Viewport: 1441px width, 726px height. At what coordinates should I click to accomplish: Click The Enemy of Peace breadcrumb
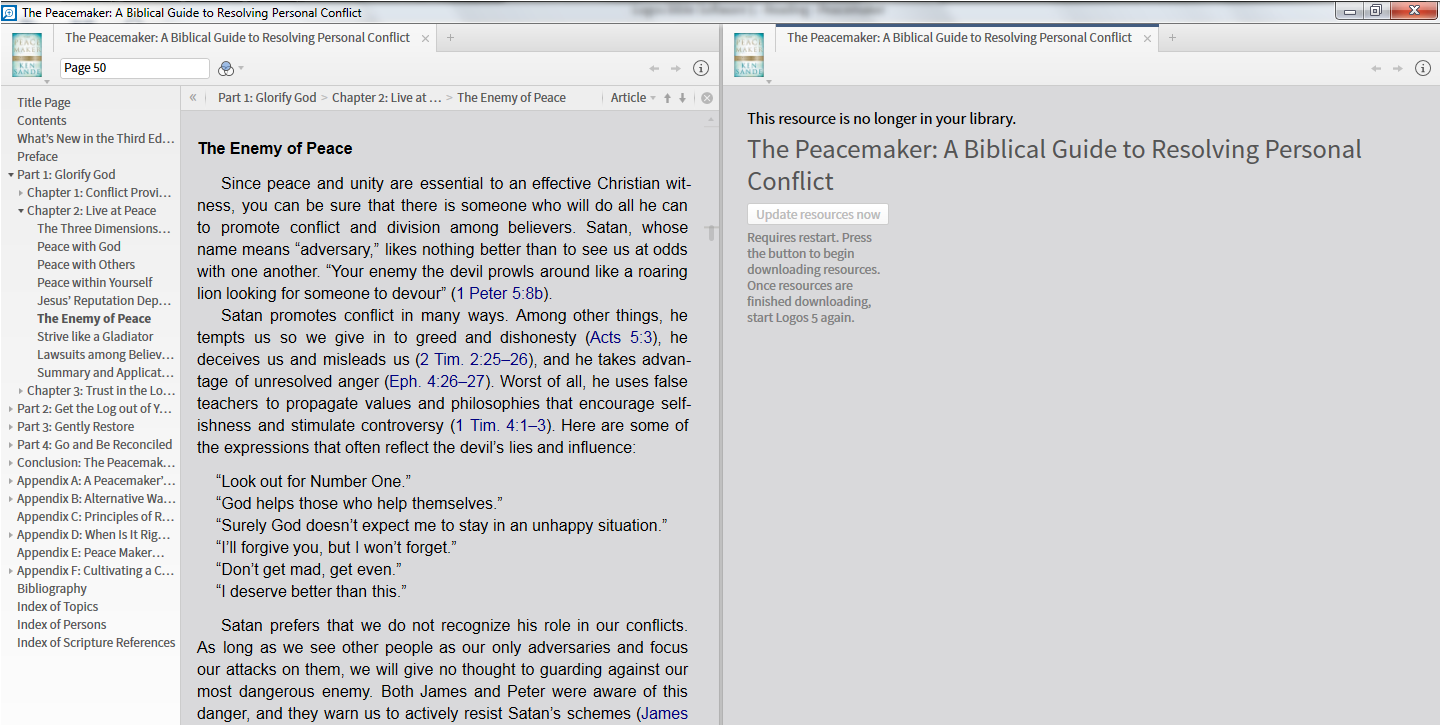pos(512,98)
